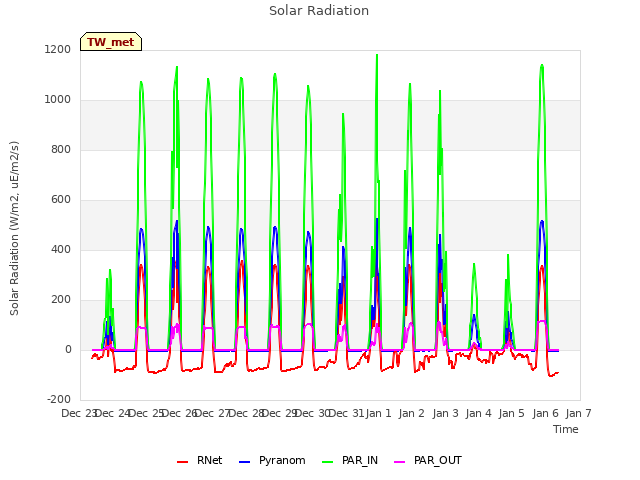The width and height of the screenshot is (640, 480).
Task: Click the Dec 26 x-axis label
Action: 179,413
